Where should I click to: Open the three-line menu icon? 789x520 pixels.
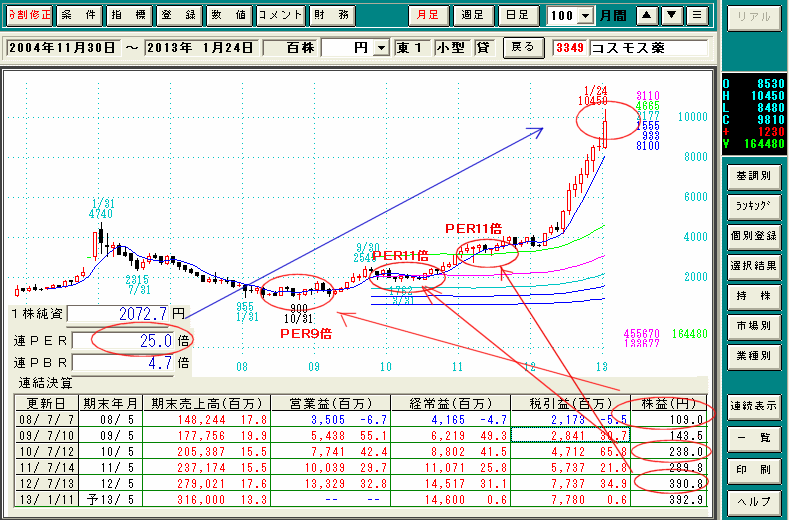696,15
